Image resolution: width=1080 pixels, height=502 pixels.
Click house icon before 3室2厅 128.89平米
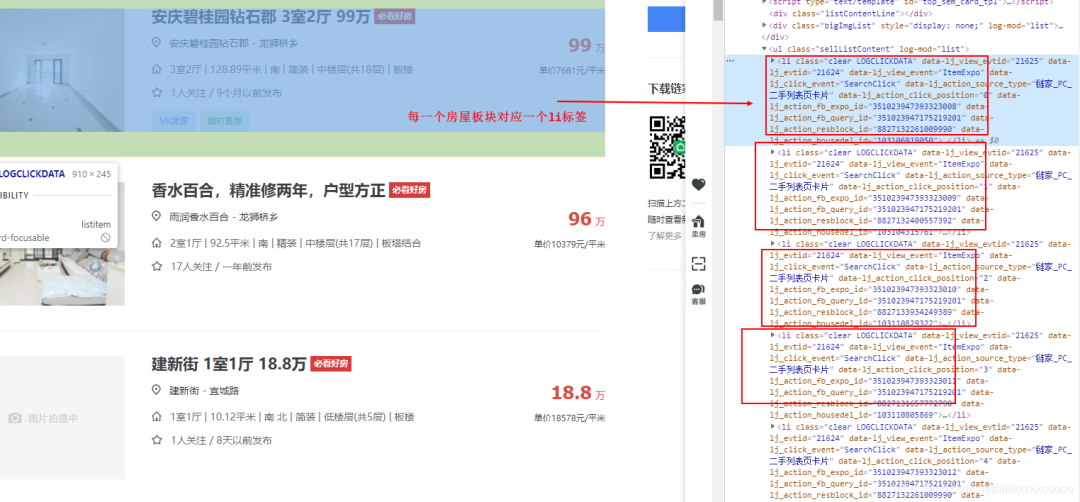(156, 69)
